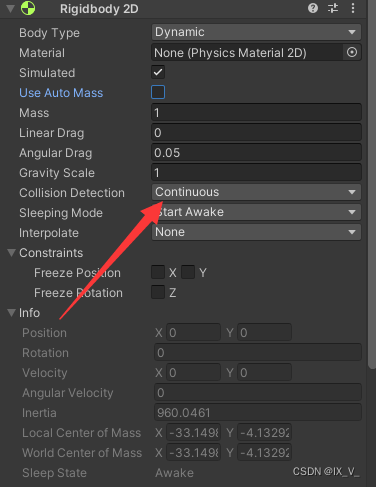Click Local Center of Mass X field
Image resolution: width=376 pixels, height=487 pixels.
[193, 432]
